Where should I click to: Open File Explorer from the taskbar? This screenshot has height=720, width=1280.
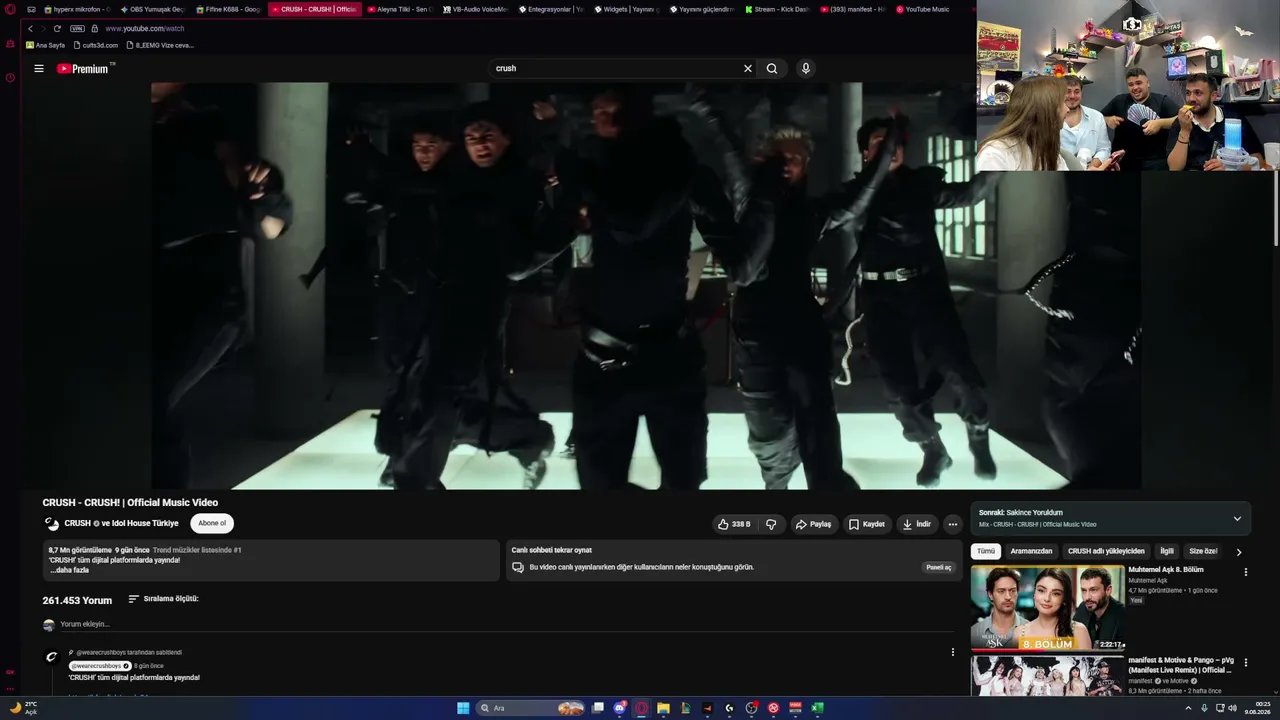click(663, 708)
